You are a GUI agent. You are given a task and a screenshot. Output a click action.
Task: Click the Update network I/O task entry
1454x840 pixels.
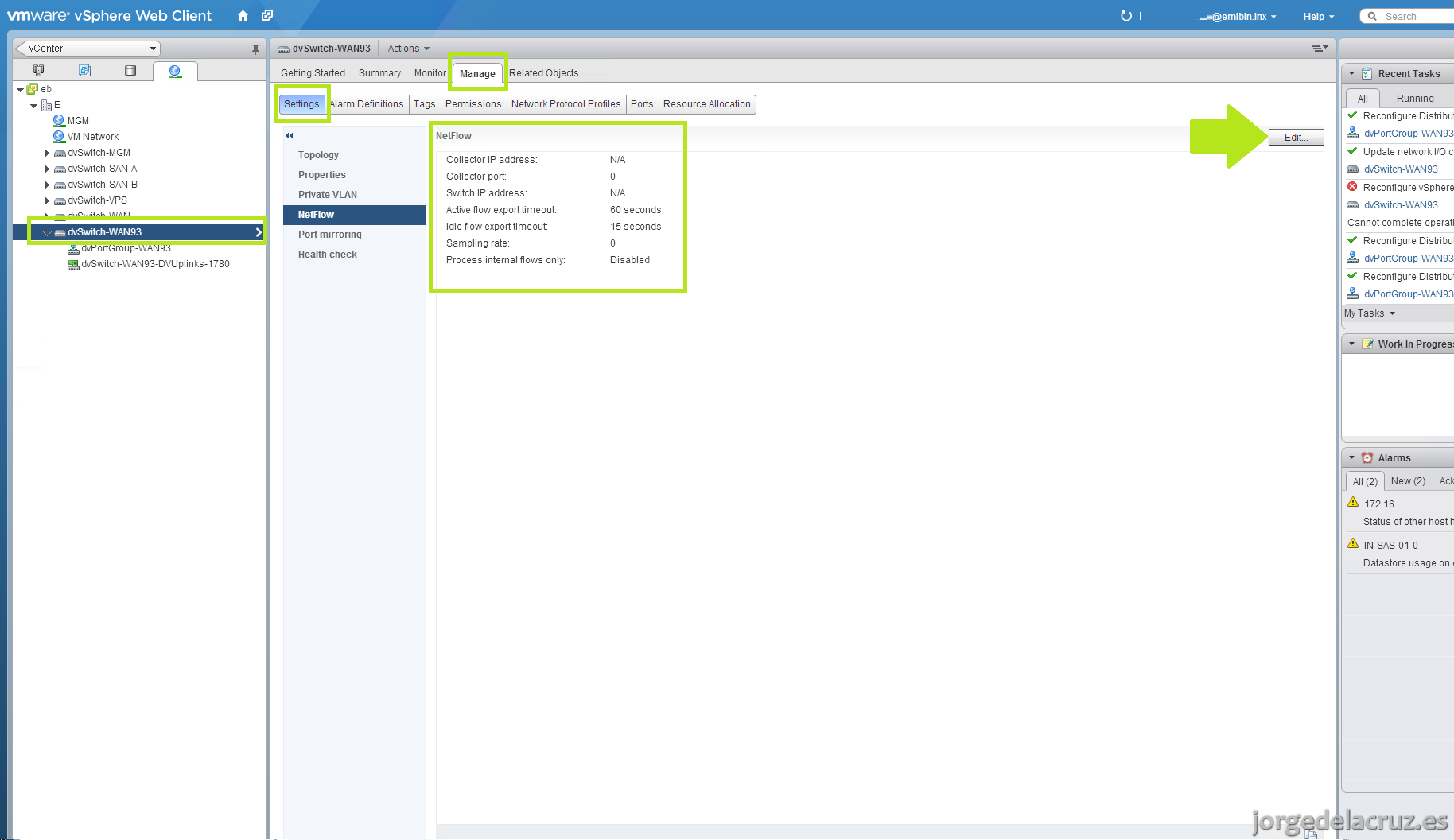pyautogui.click(x=1408, y=152)
